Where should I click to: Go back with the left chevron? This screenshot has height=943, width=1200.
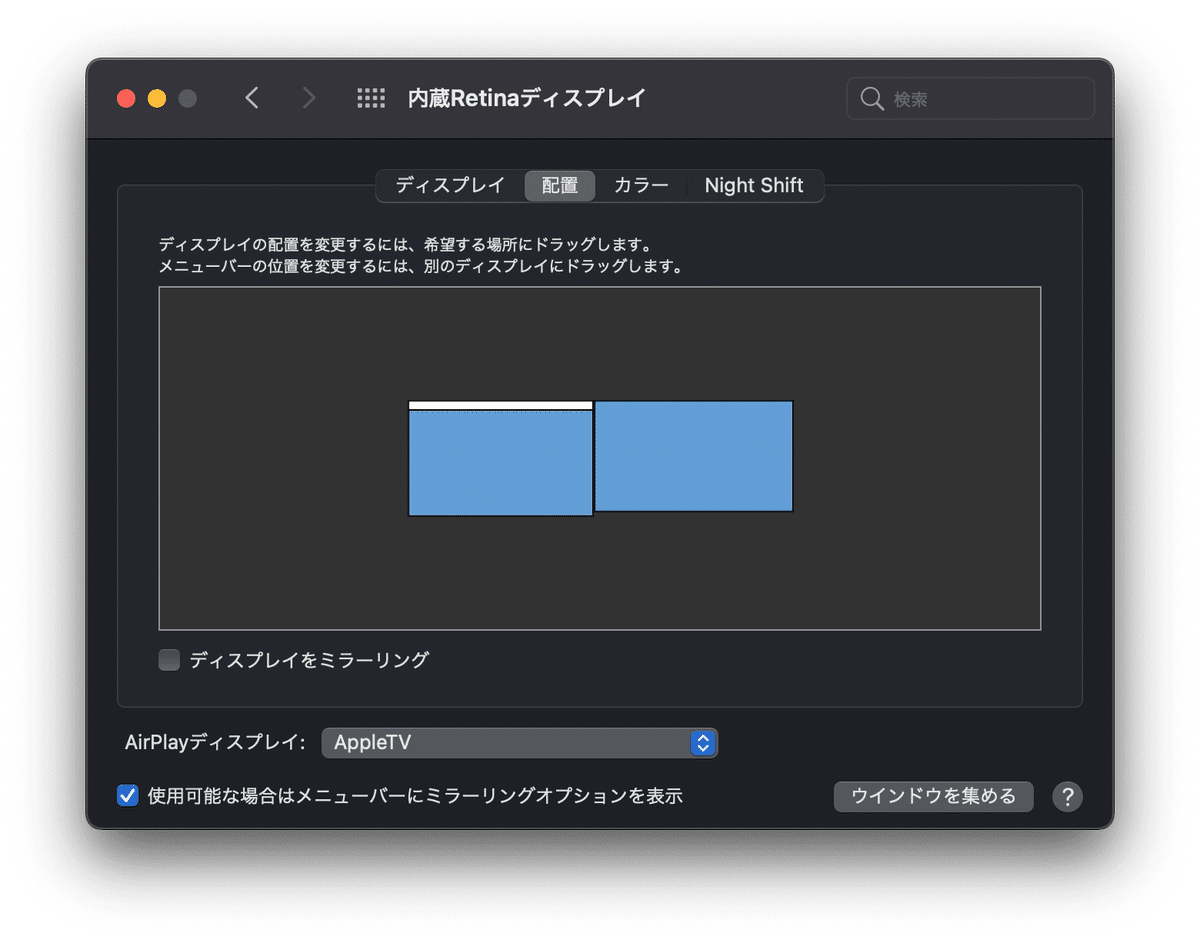coord(252,98)
